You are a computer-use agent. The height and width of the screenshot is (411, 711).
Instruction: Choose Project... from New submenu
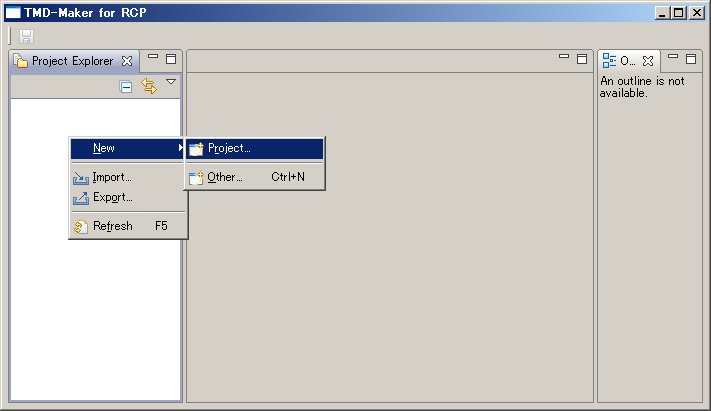coord(255,148)
